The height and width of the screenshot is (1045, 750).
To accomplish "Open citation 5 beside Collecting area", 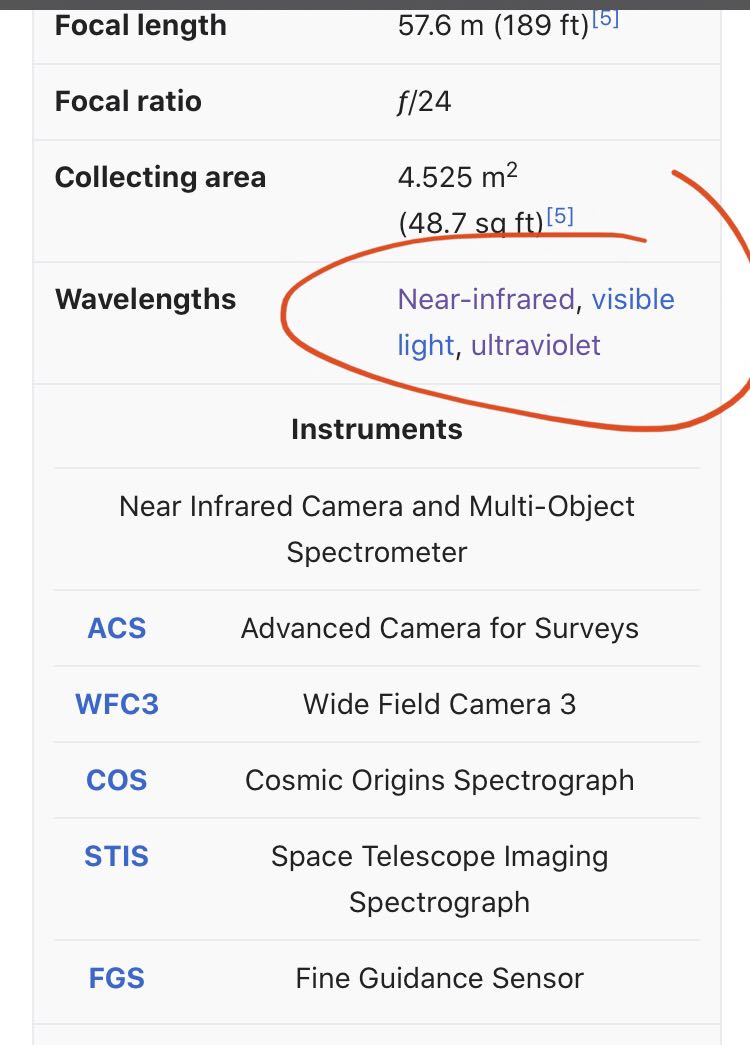I will 560,216.
